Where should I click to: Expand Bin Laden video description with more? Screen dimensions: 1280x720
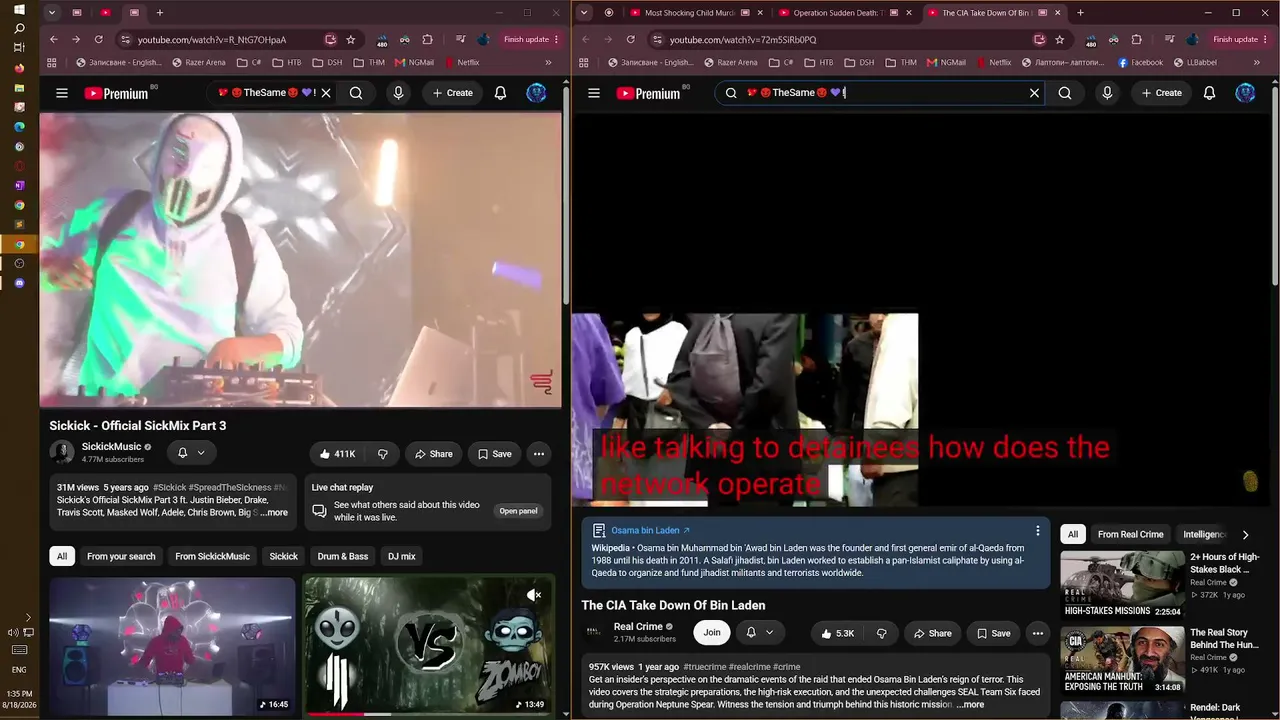click(x=971, y=705)
